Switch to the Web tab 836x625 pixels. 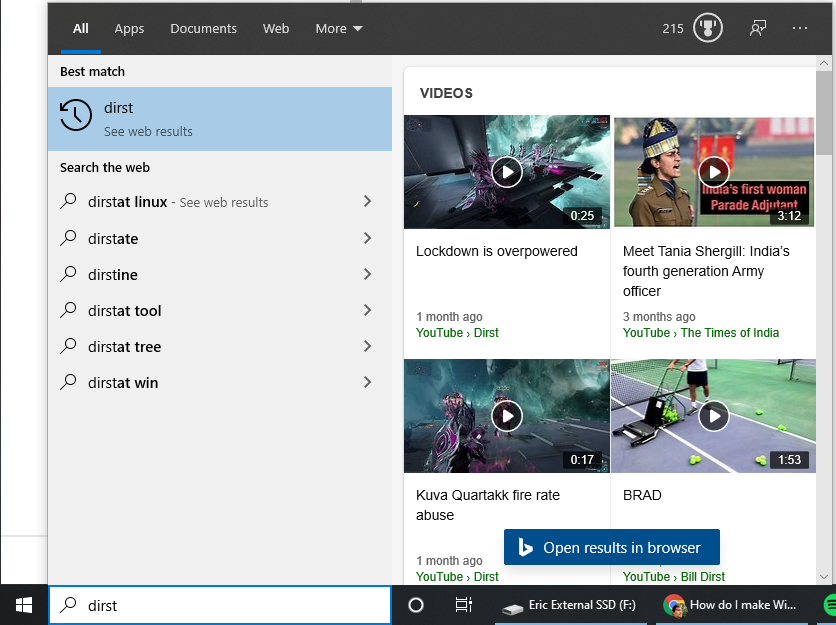point(276,28)
